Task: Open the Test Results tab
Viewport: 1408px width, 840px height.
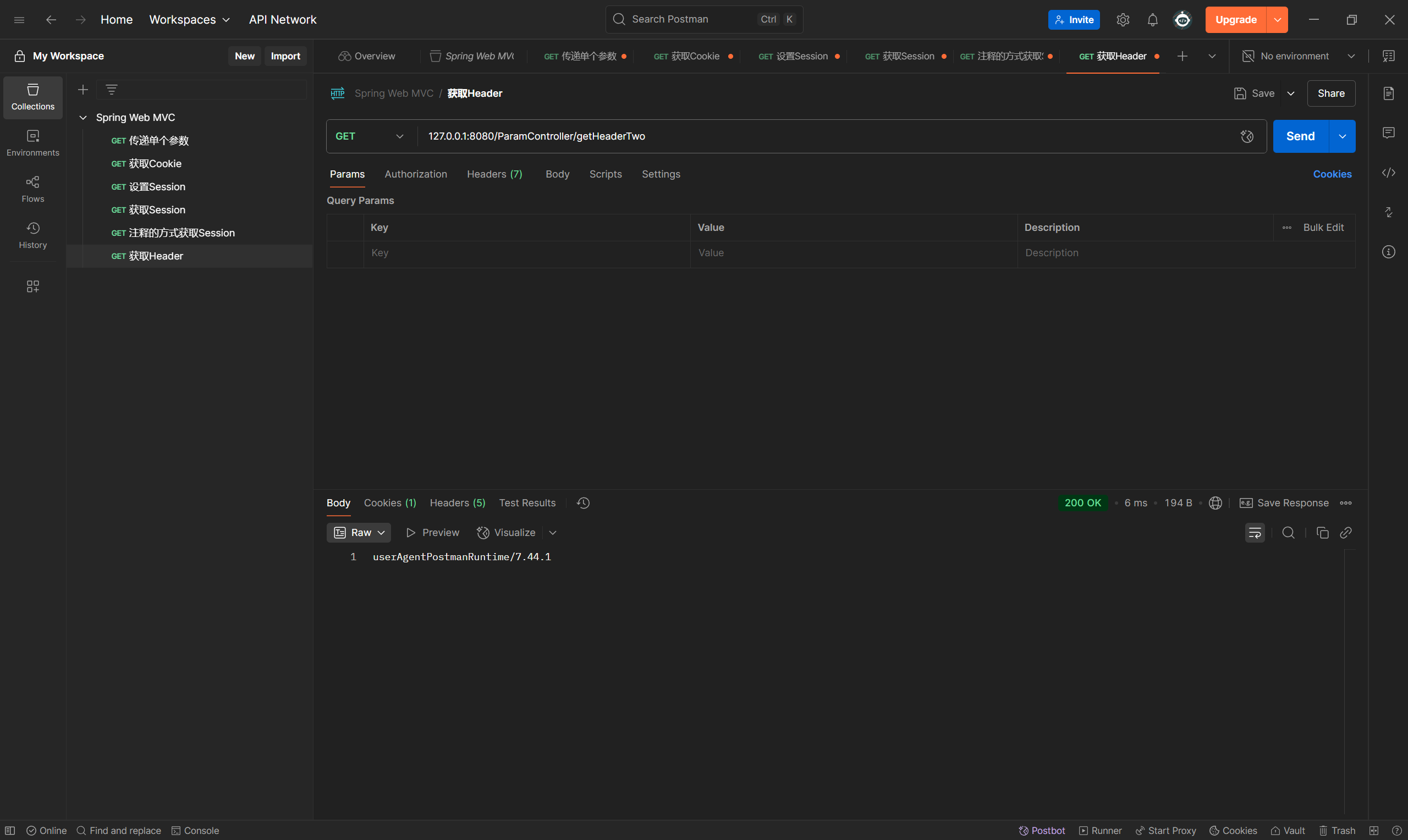Action: (x=527, y=502)
